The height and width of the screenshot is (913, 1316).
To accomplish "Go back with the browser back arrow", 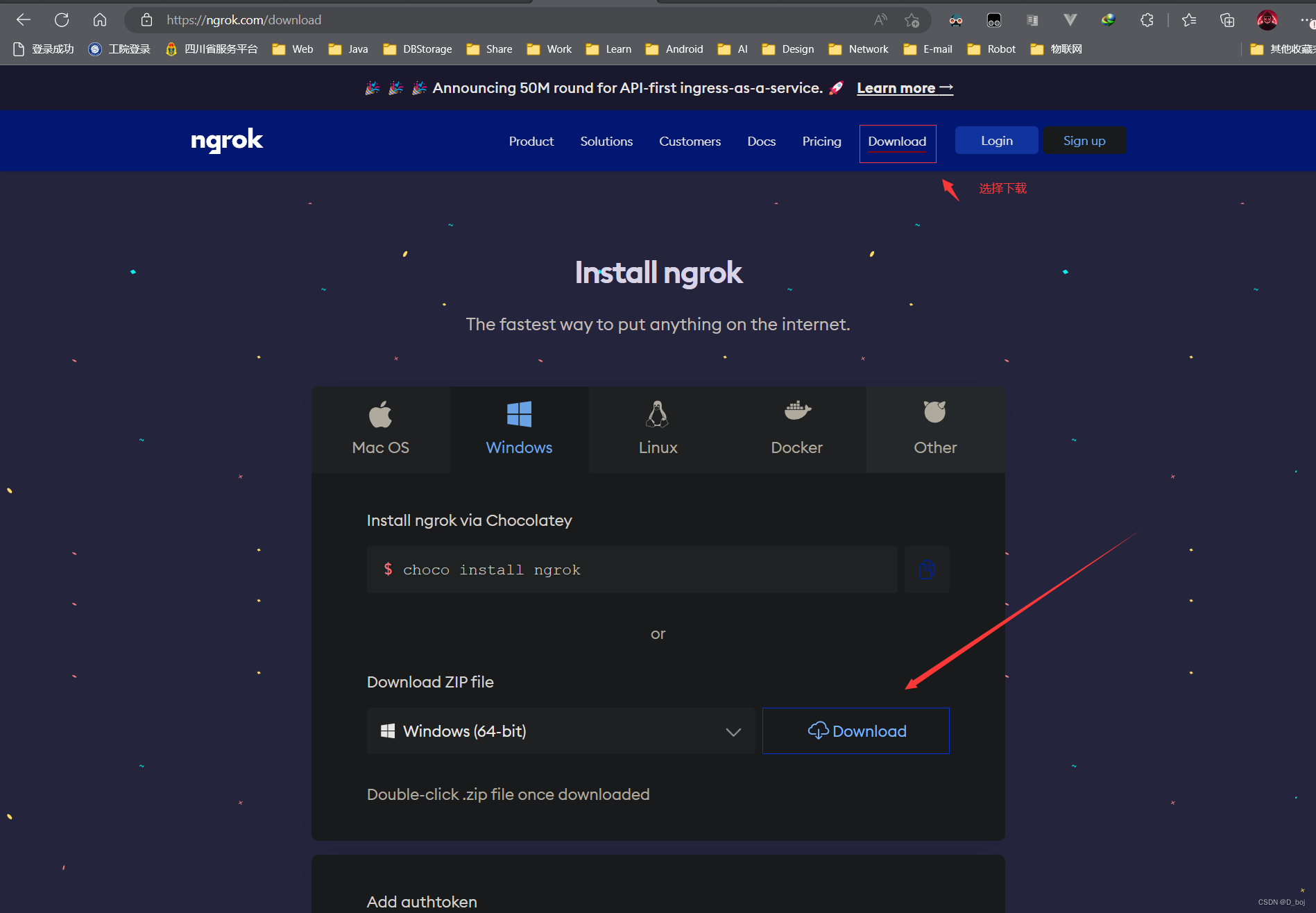I will 24,20.
